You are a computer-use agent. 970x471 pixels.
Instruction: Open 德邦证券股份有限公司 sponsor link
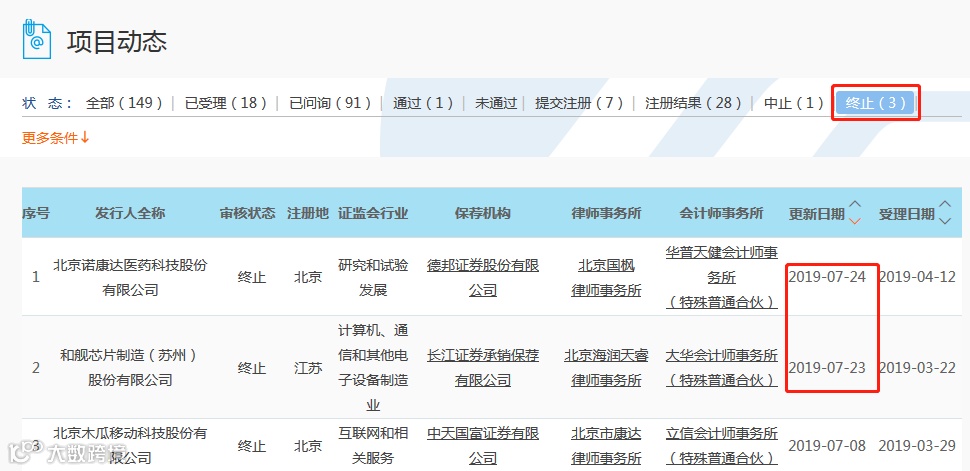(483, 277)
